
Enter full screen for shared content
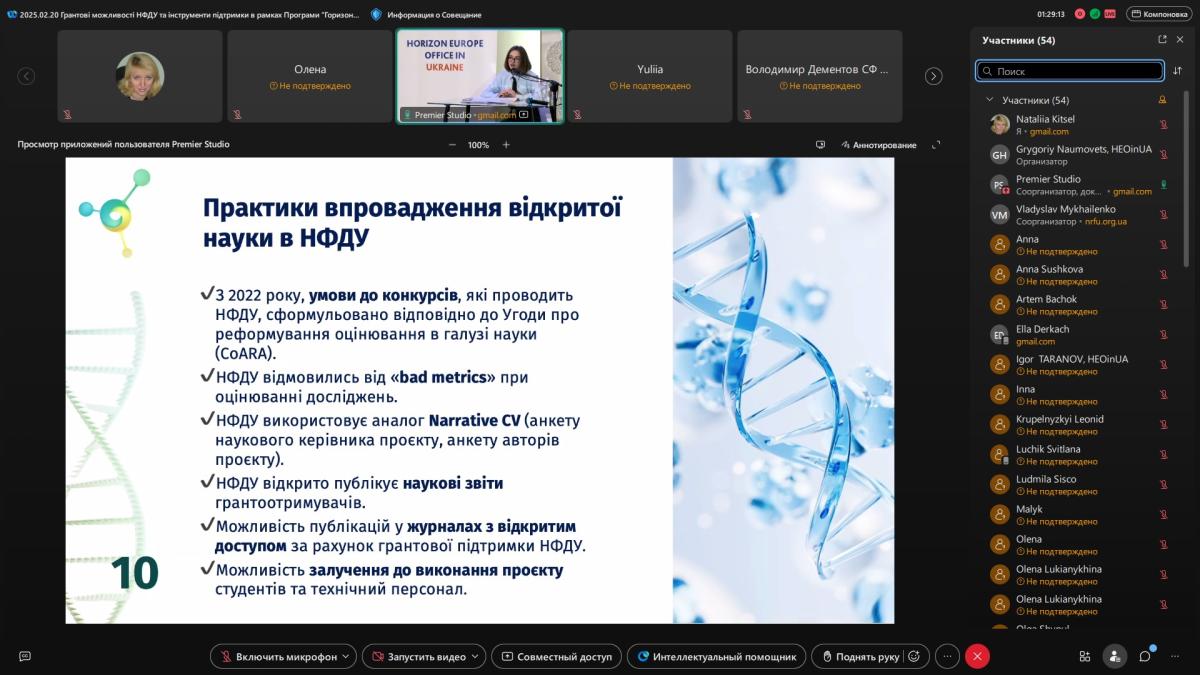[936, 145]
